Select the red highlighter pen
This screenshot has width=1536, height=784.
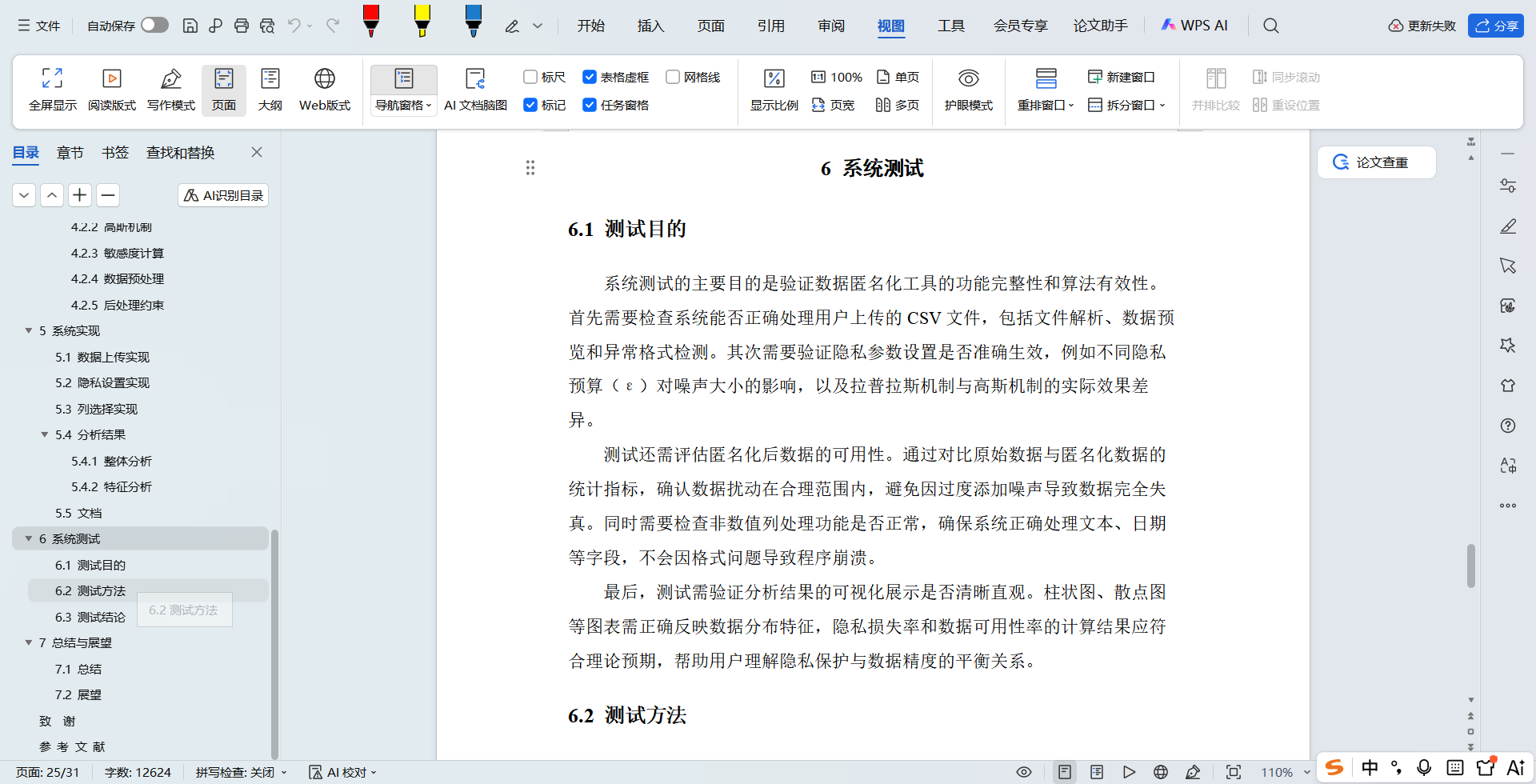pos(371,22)
